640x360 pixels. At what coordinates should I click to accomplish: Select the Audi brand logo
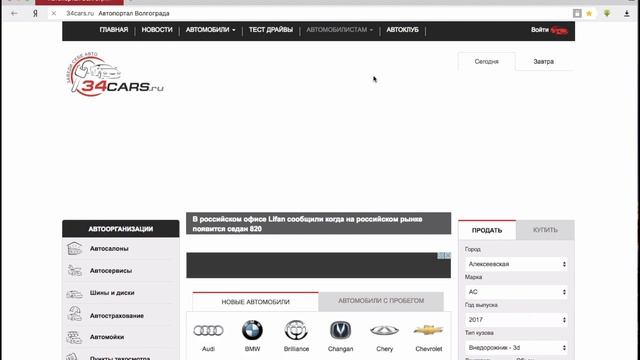tap(208, 330)
